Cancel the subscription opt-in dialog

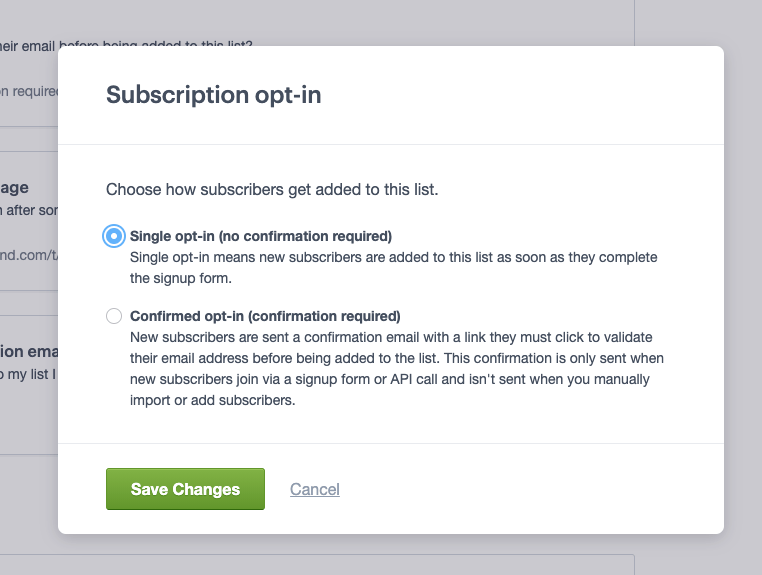[315, 489]
